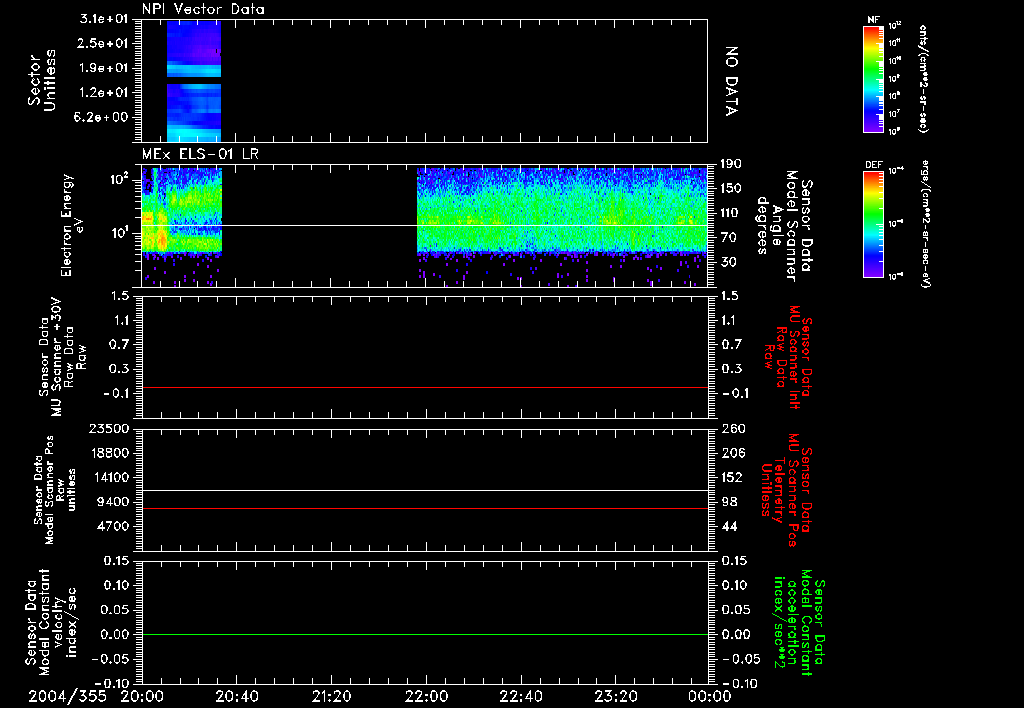The width and height of the screenshot is (1024, 708).
Task: Click the "2.5e+01" sector tick label
Action: click(104, 44)
